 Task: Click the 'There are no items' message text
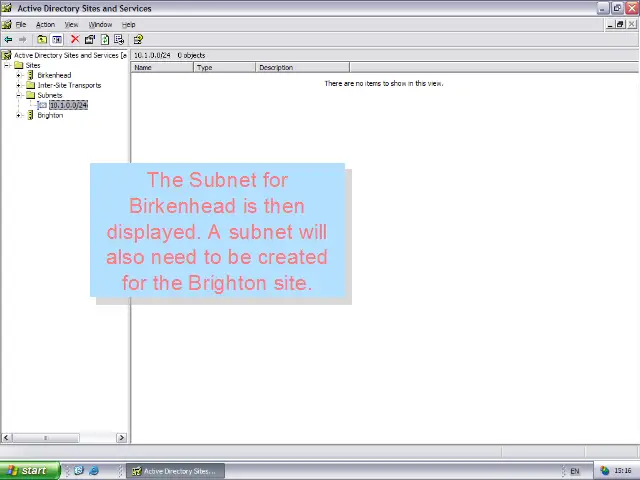coord(384,83)
